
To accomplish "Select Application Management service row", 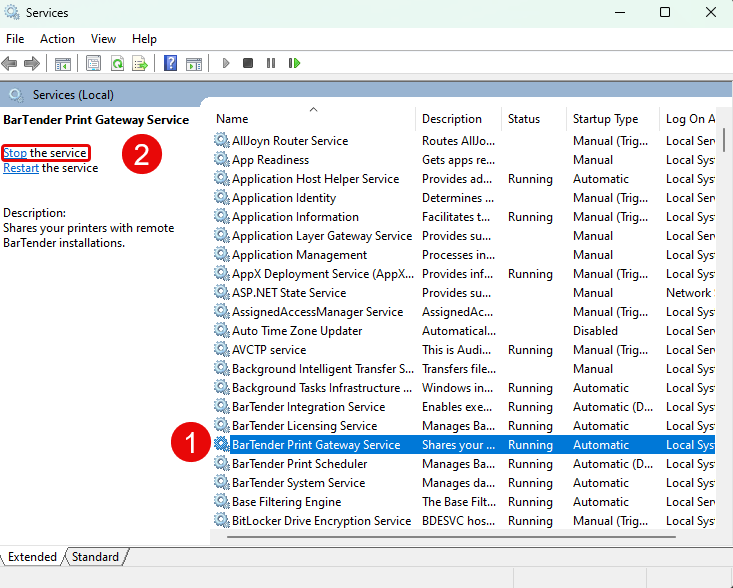I will tap(463, 254).
